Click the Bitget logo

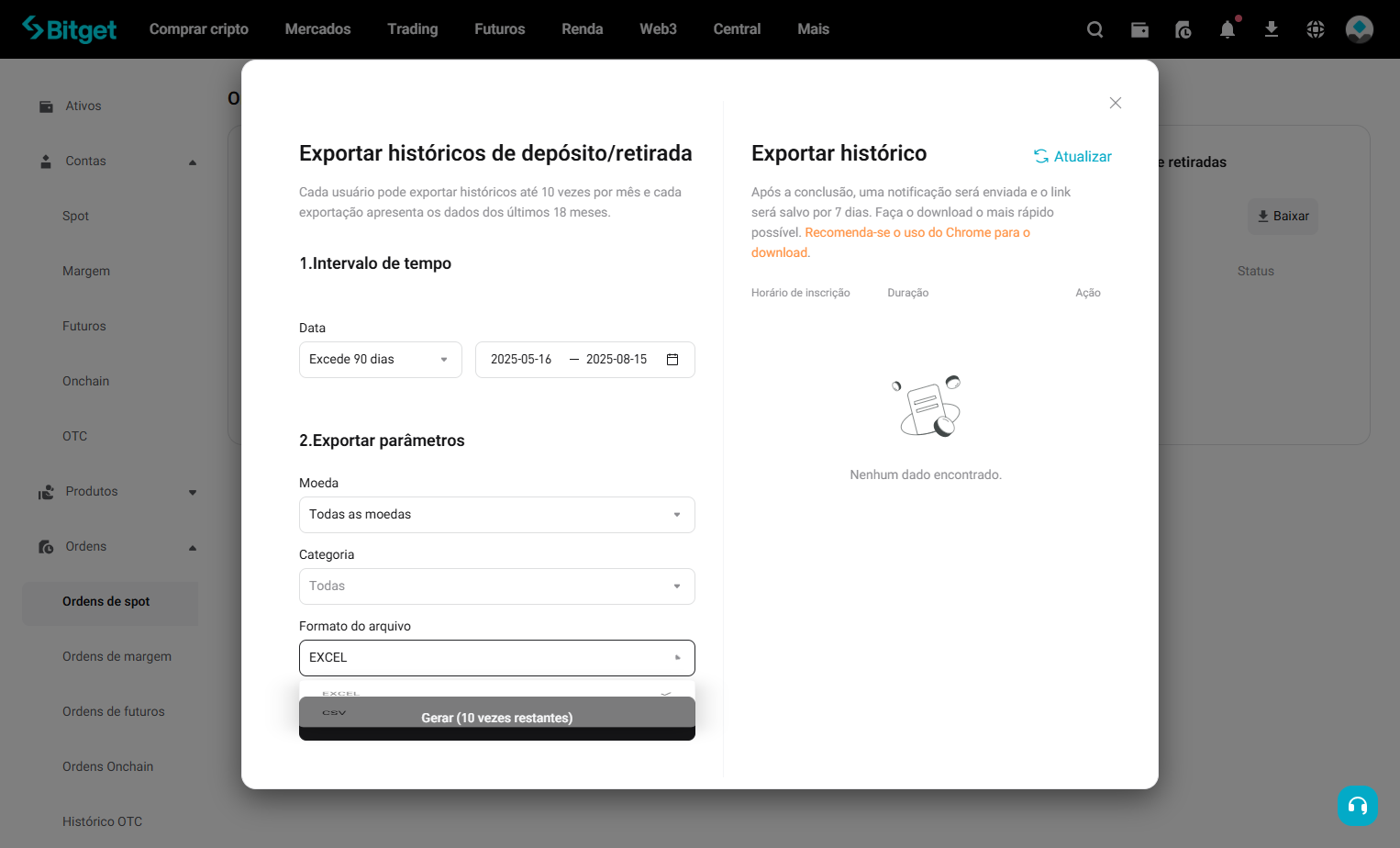pyautogui.click(x=70, y=29)
